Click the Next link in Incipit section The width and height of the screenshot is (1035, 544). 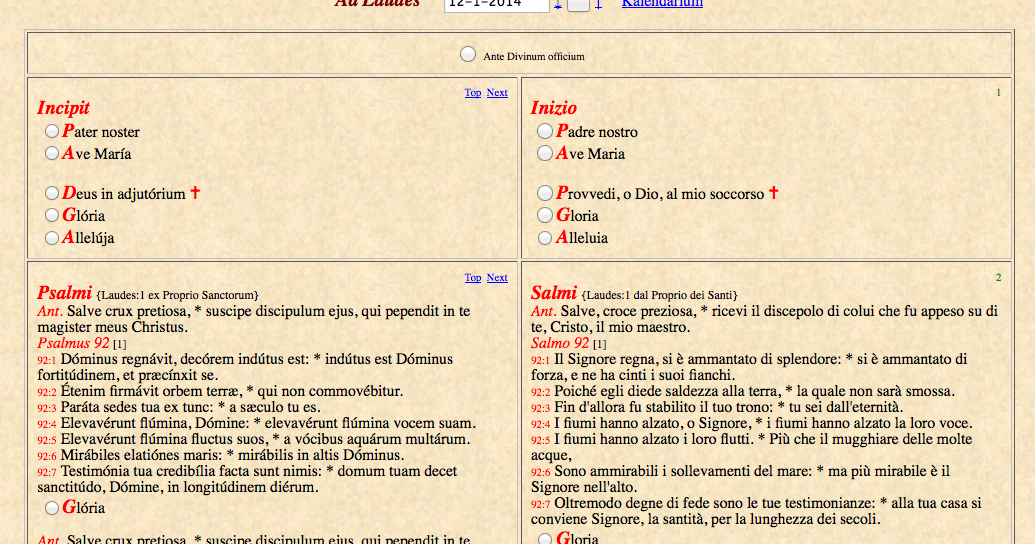(x=497, y=92)
